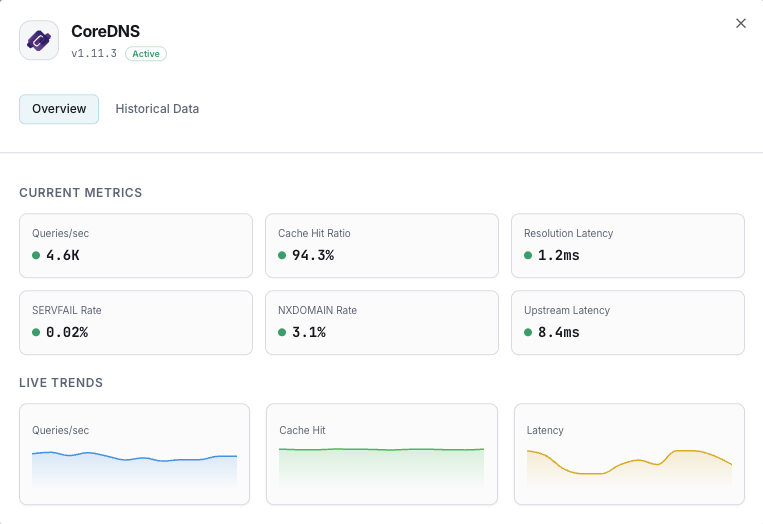Click the green status dot beside 0.02%
Image resolution: width=763 pixels, height=524 pixels.
36,332
